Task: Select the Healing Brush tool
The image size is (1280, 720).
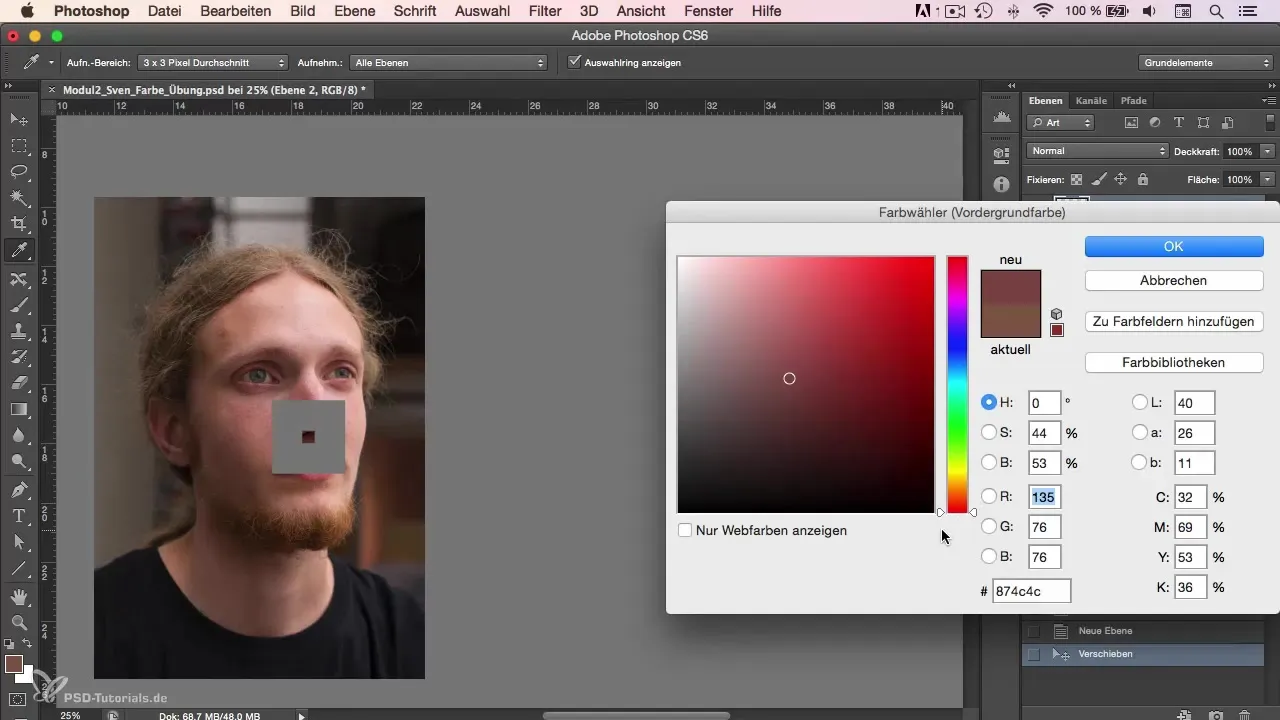Action: tap(18, 278)
